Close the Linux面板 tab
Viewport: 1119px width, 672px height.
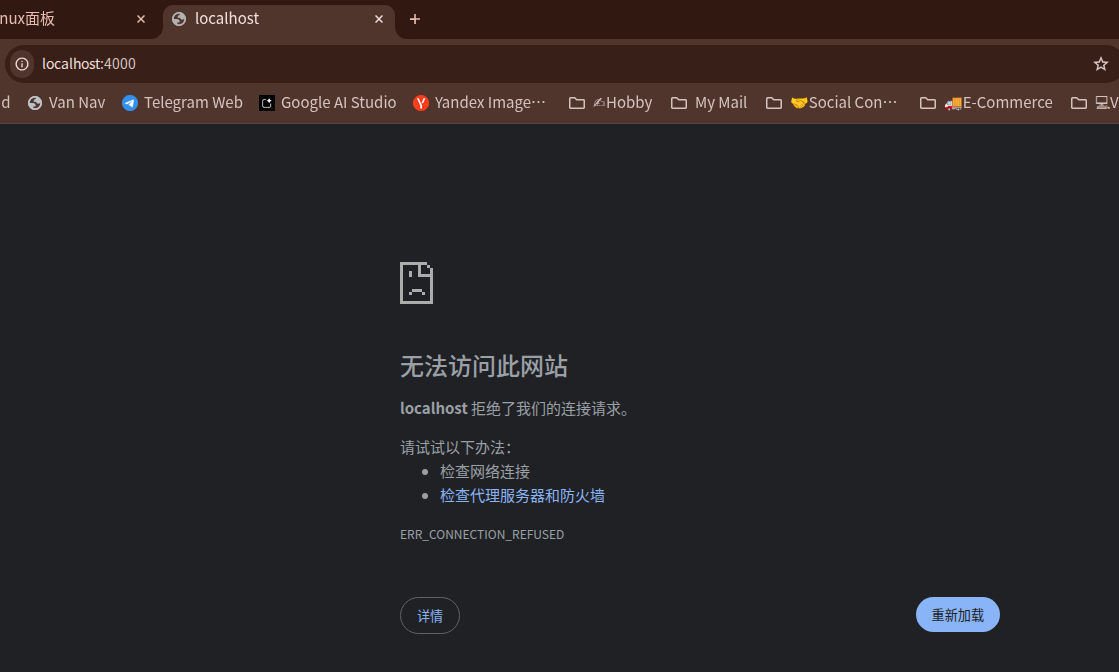[x=141, y=19]
